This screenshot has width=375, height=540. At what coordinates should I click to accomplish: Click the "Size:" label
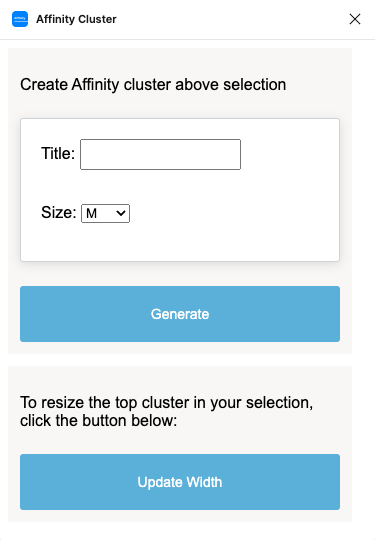(59, 212)
